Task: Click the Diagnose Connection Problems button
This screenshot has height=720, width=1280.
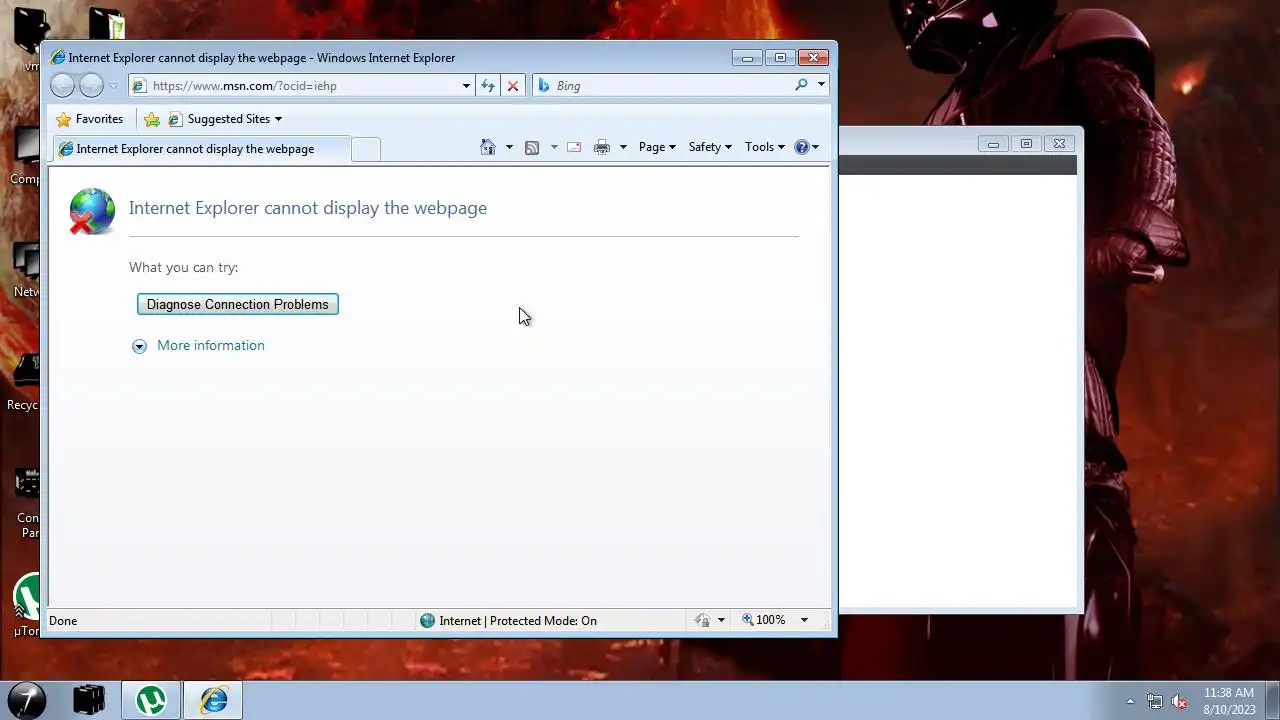Action: point(238,304)
